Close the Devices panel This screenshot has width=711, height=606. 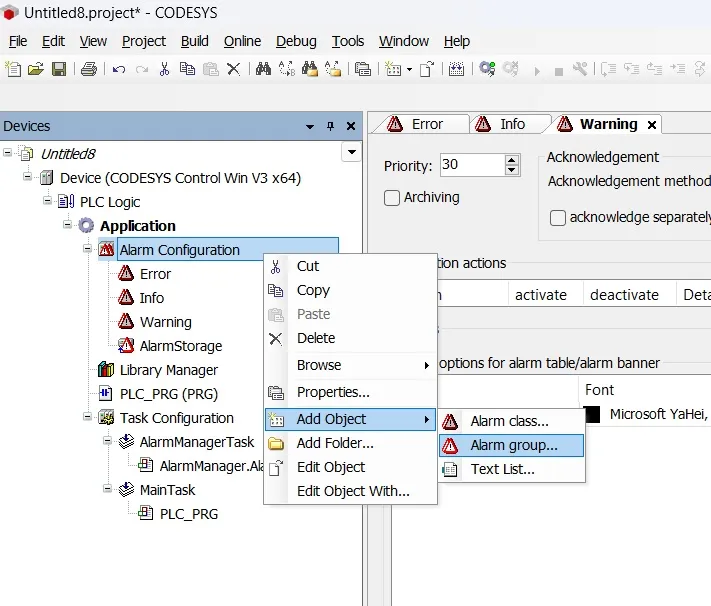pyautogui.click(x=351, y=126)
